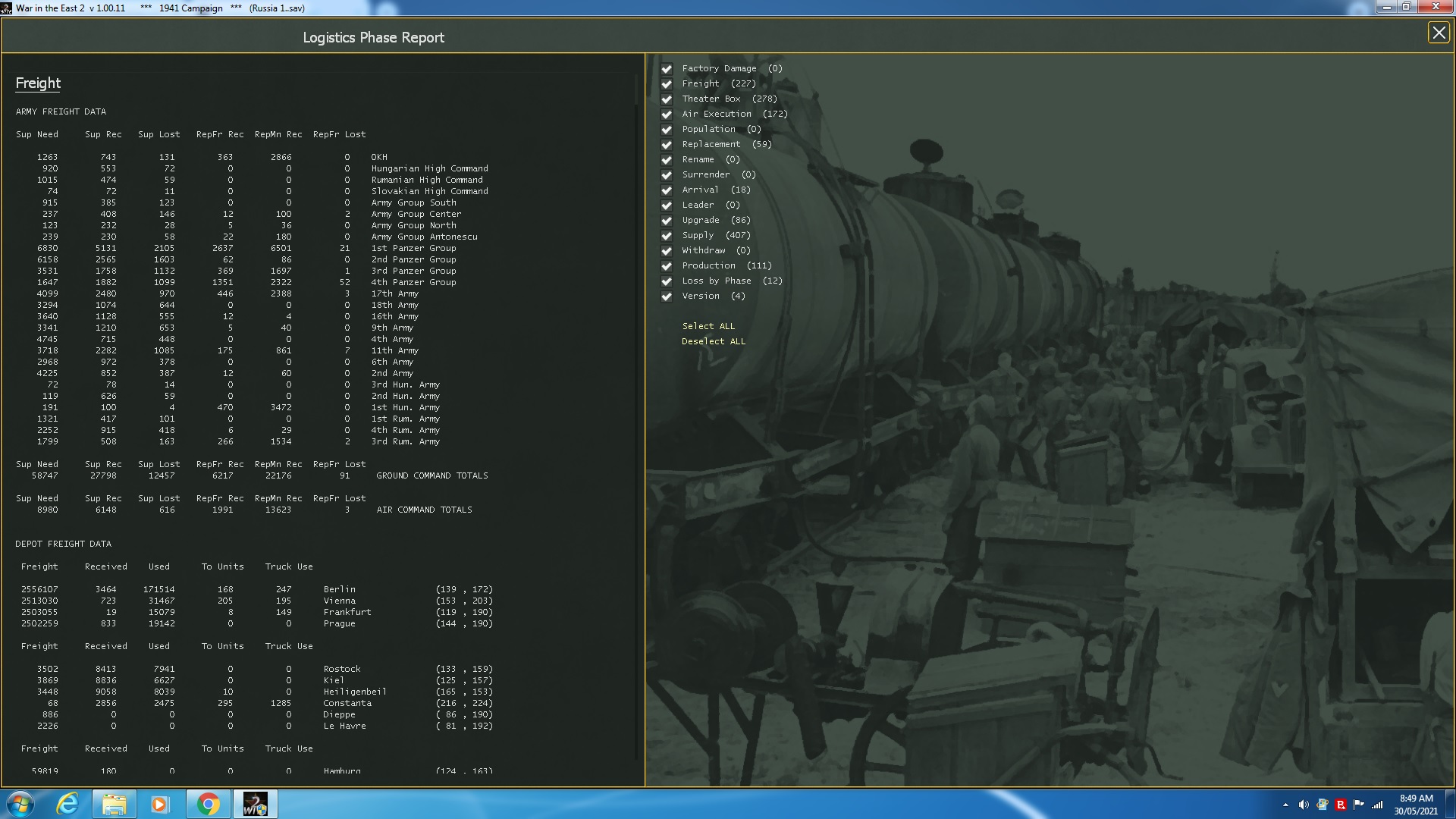Toggle the Air Execution checkbox
1456x819 pixels.
(667, 115)
